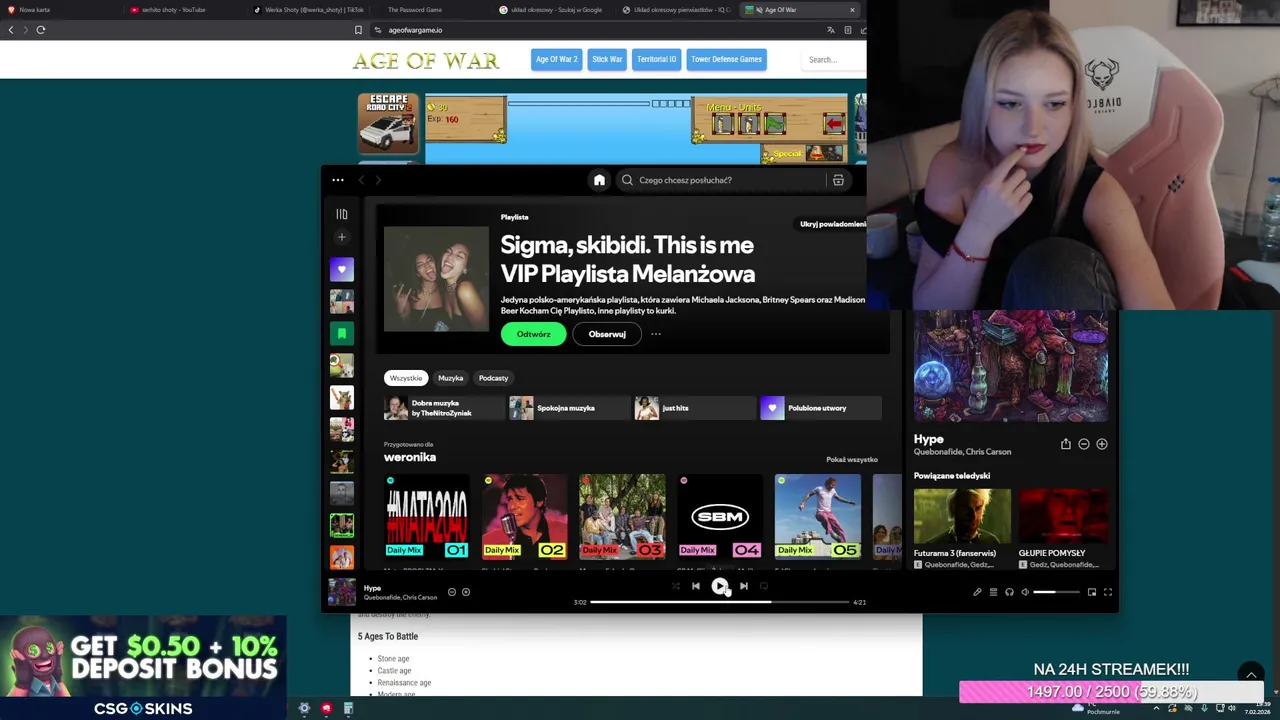Switch to The Password Game tab

click(x=430, y=10)
